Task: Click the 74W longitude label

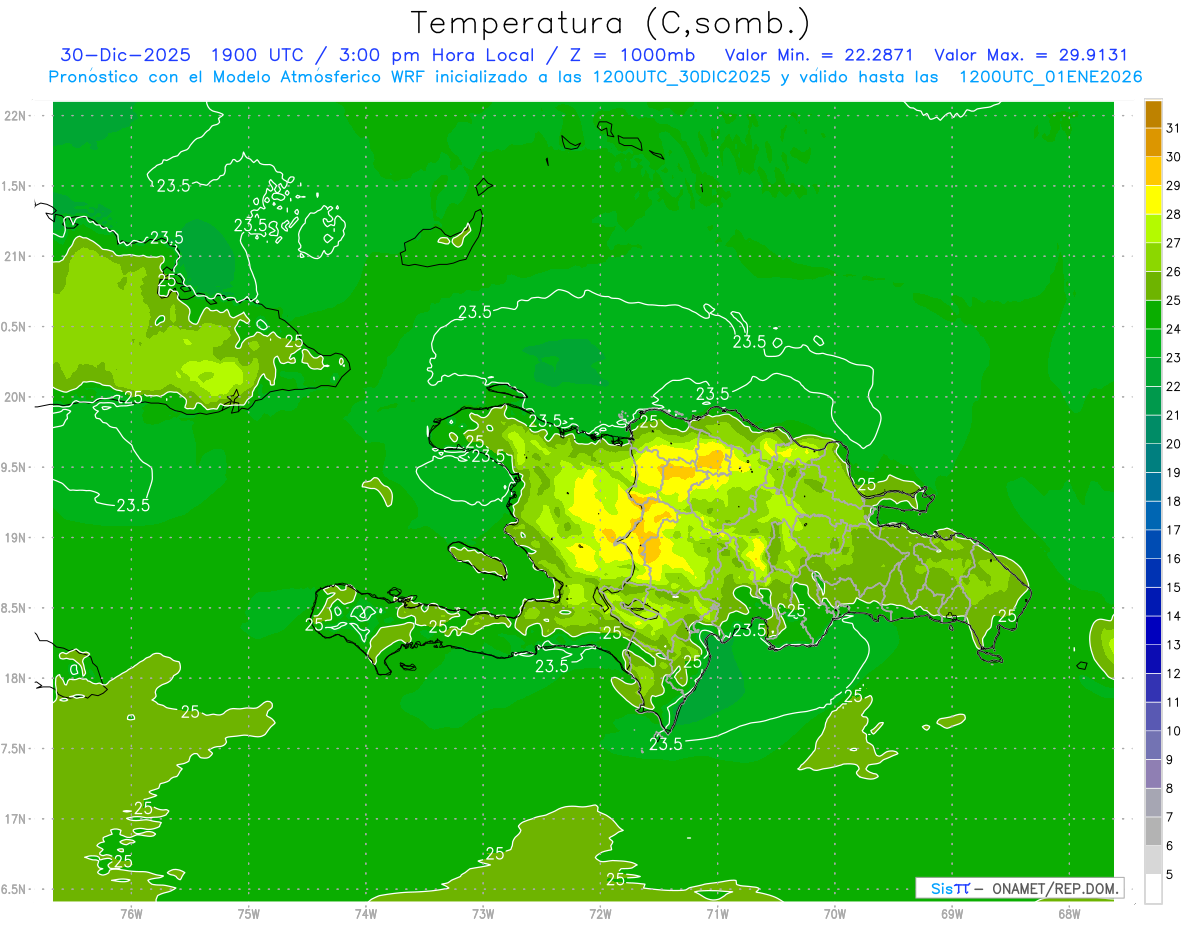Action: pos(365,913)
